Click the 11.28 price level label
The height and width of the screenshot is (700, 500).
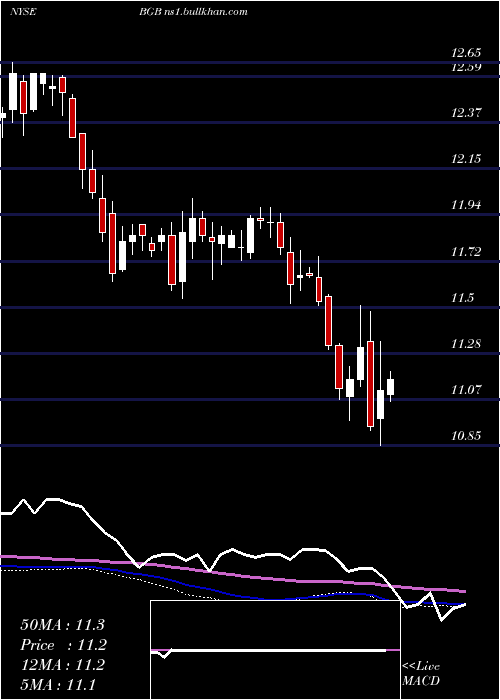[466, 344]
